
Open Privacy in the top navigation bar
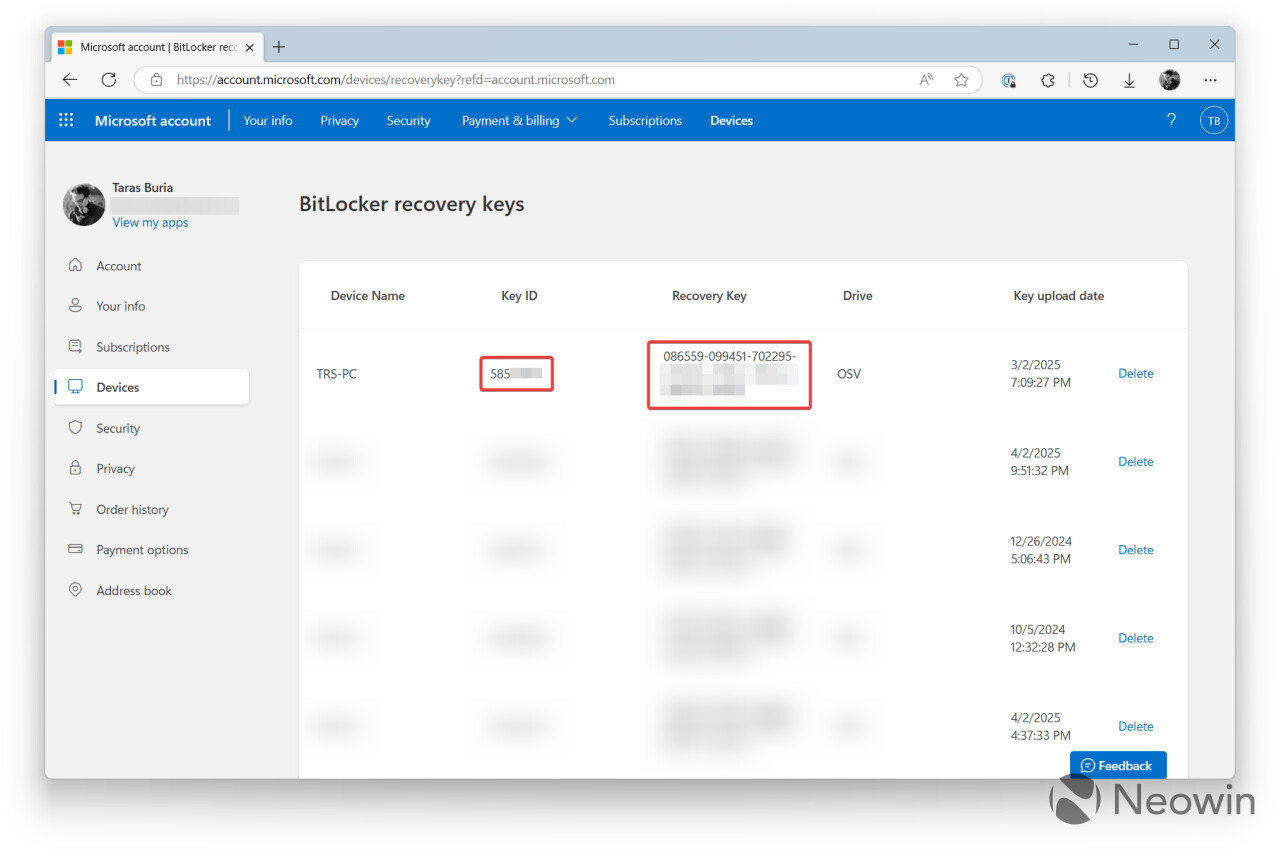pos(339,120)
